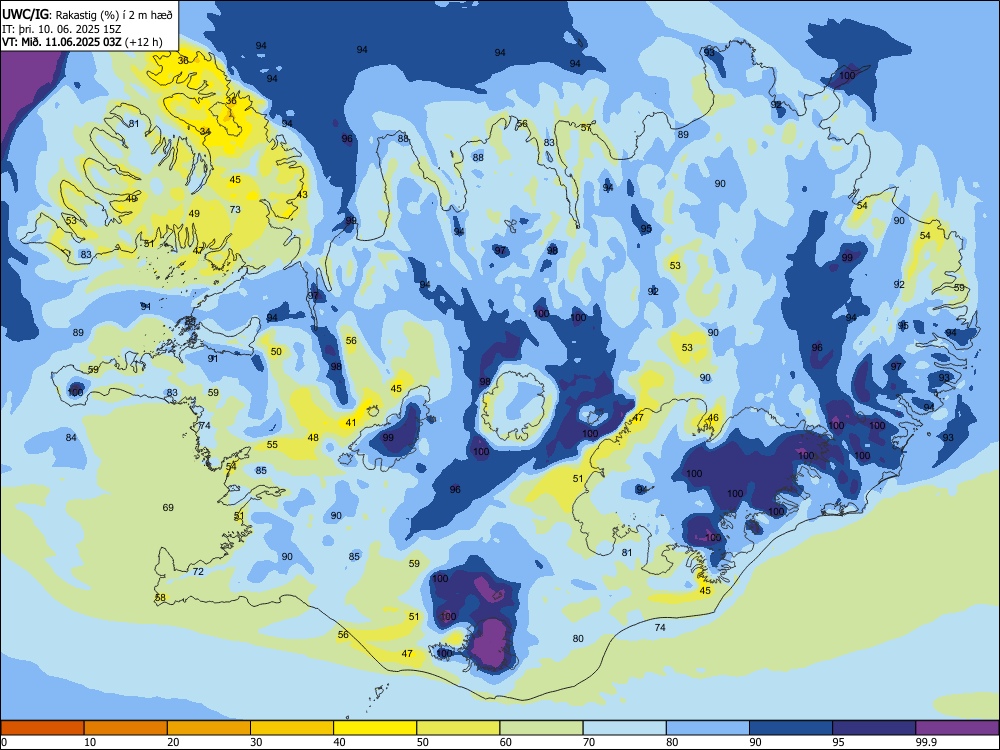Image resolution: width=1000 pixels, height=750 pixels.
Task: Click the purple above-99.9 legend swatch
Action: pos(957,728)
